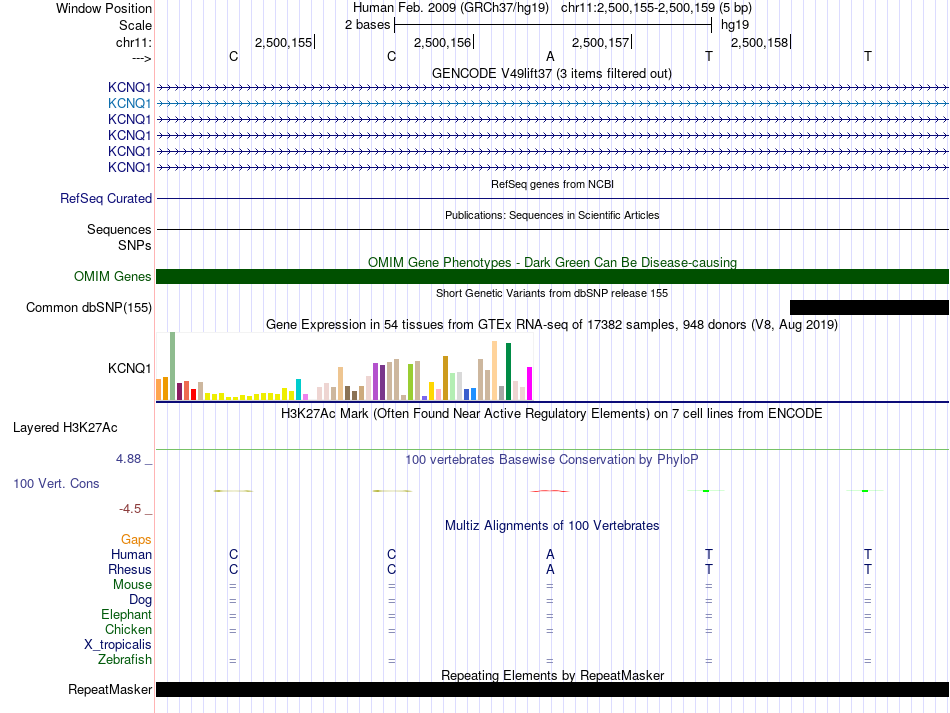Image resolution: width=950 pixels, height=713 pixels.
Task: Select the dark green OMIM Genes bar
Action: pyautogui.click(x=552, y=276)
